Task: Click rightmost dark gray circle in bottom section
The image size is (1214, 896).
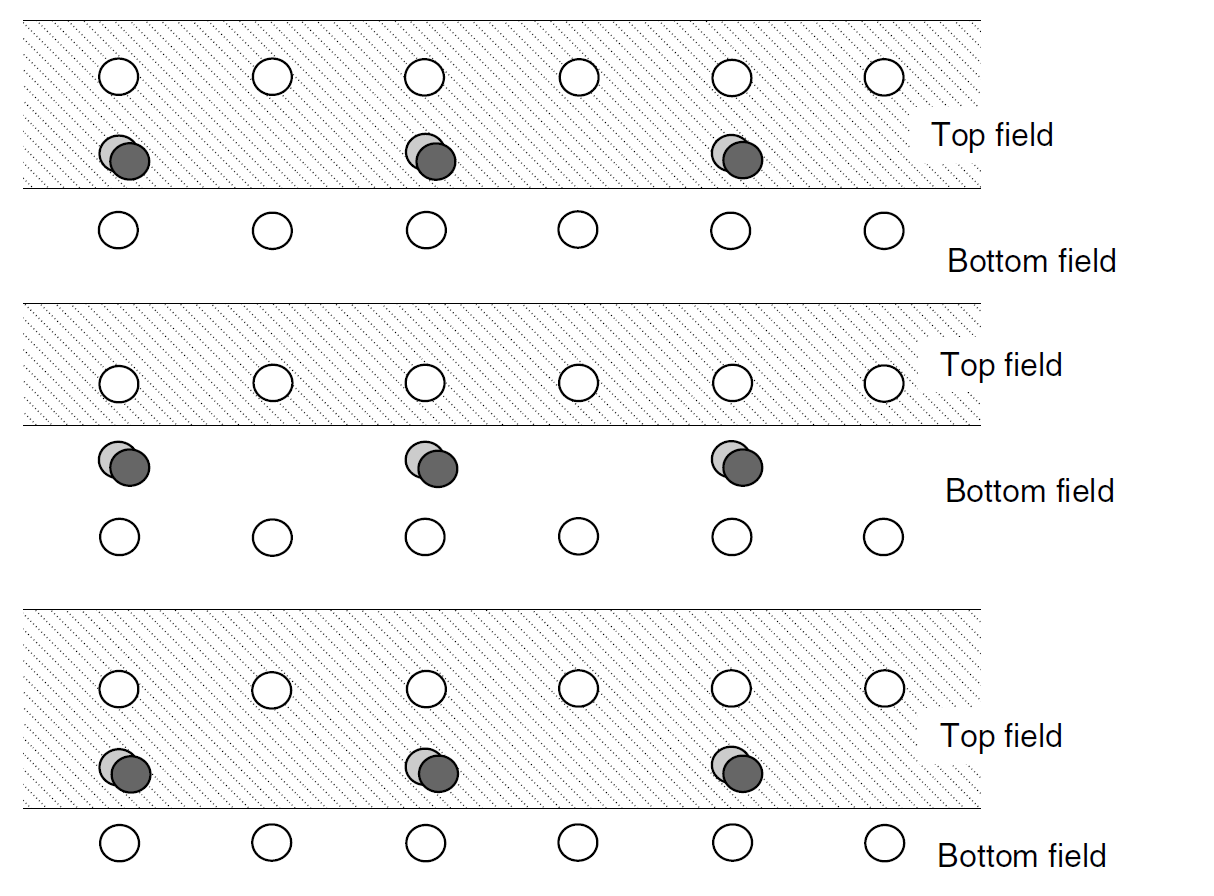Action: point(743,773)
